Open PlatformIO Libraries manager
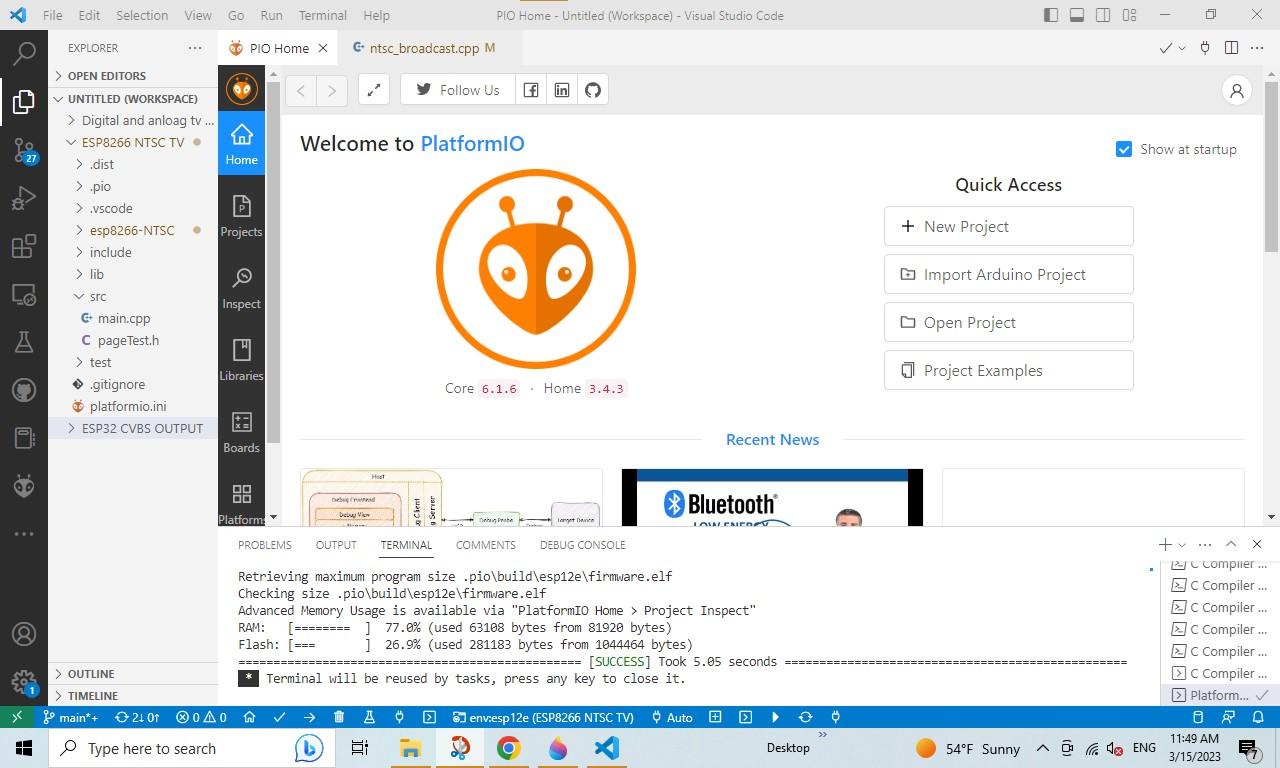 241,358
